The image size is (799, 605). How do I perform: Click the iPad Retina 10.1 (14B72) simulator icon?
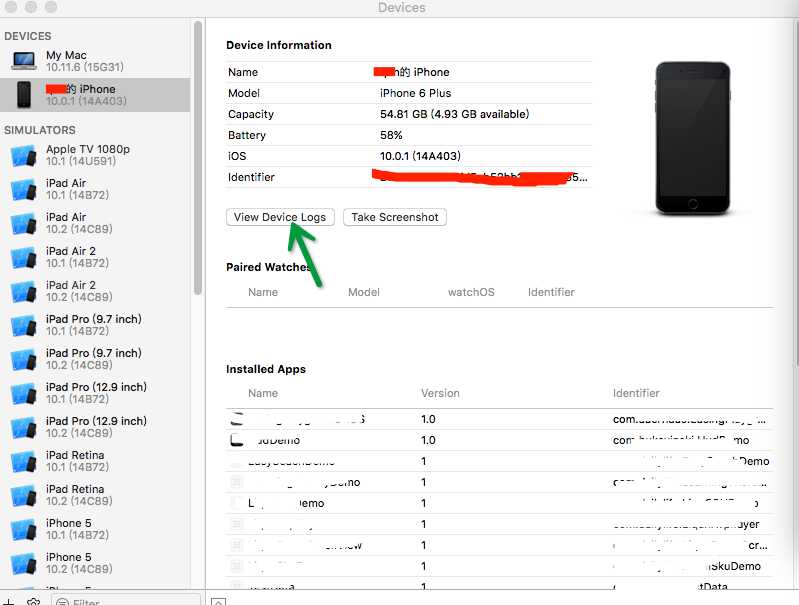[x=23, y=462]
